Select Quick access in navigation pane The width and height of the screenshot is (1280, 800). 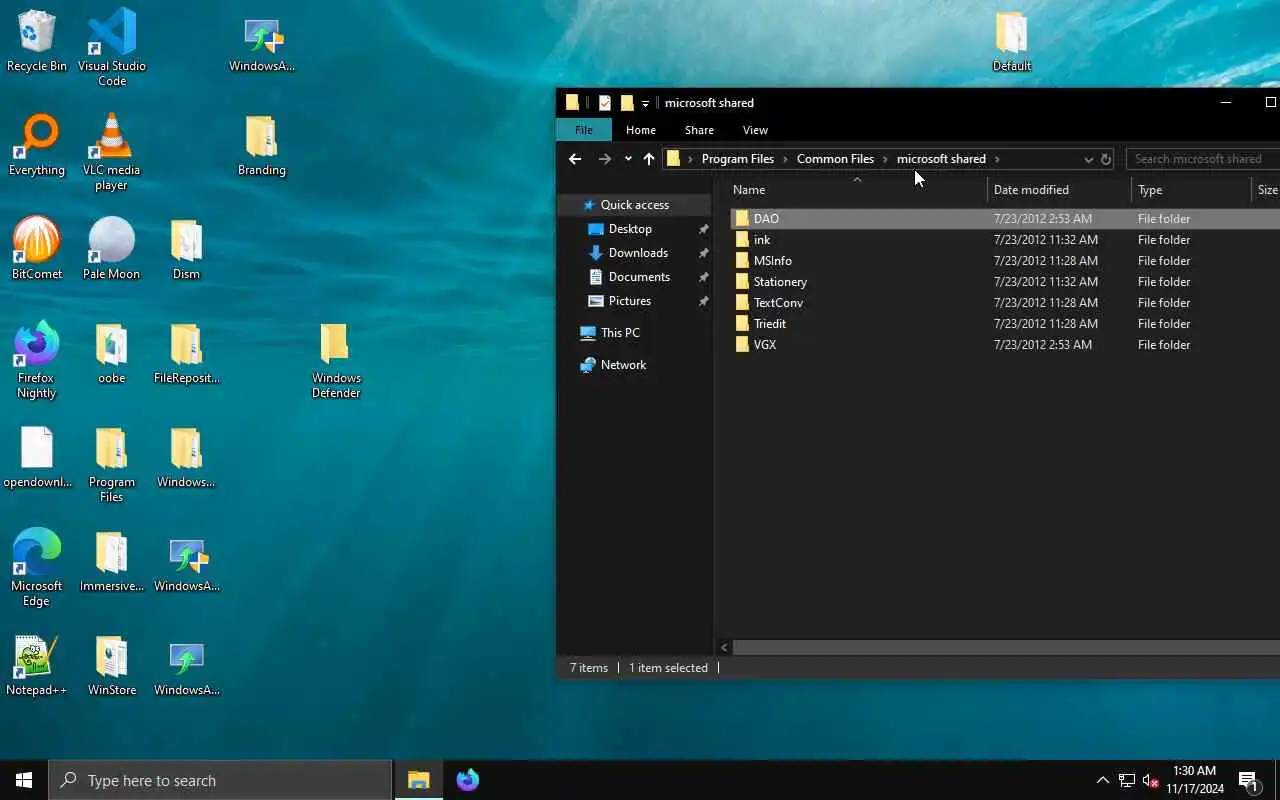click(x=634, y=205)
